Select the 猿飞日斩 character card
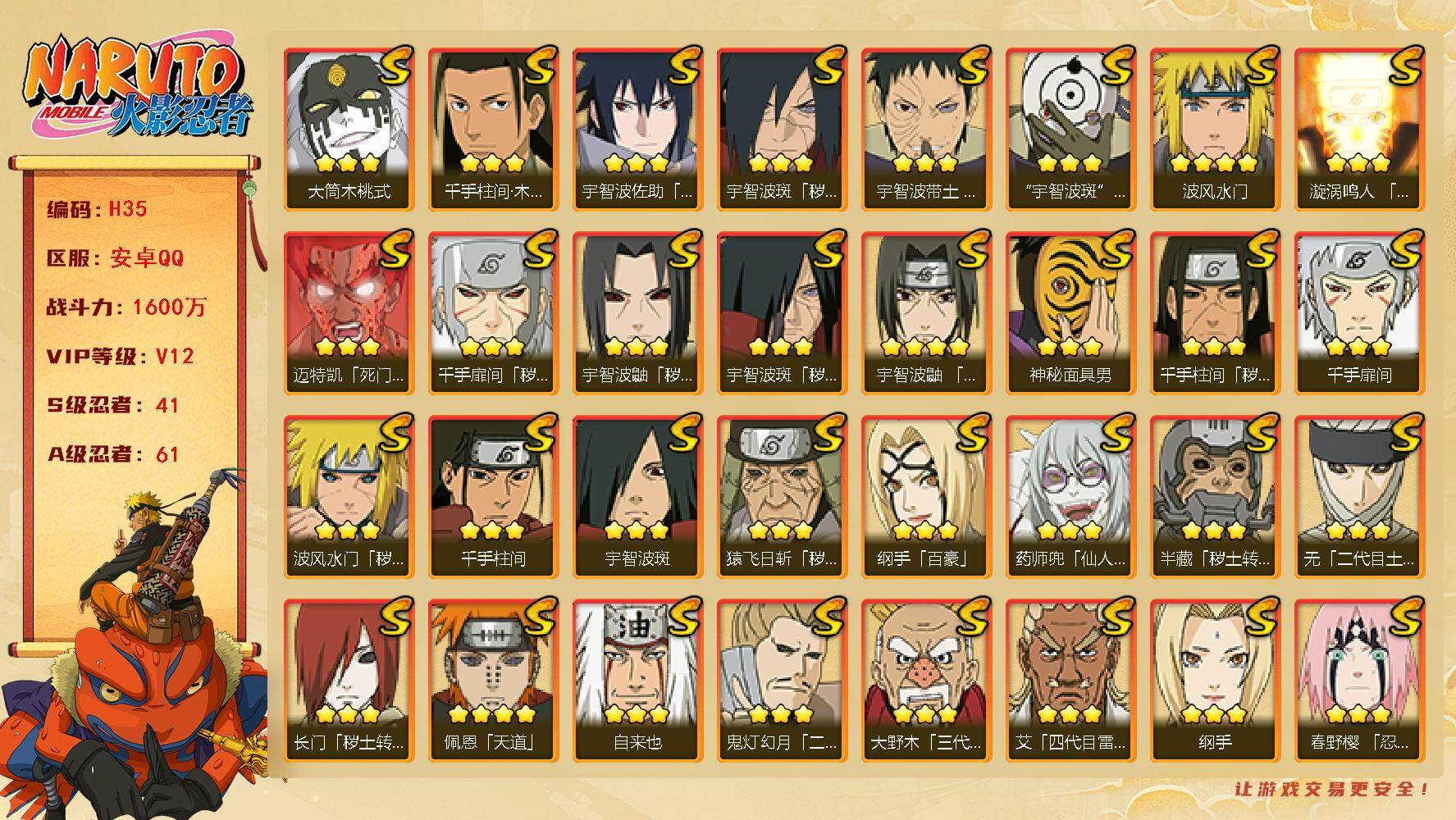1456x820 pixels. [782, 497]
